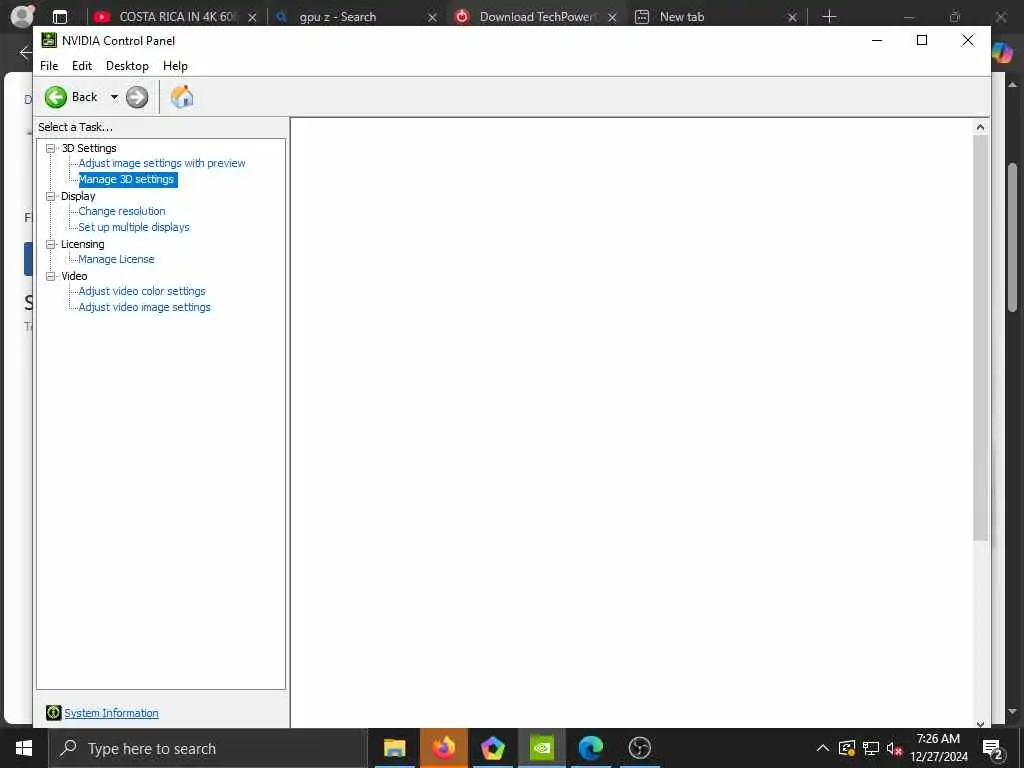Screen dimensions: 1024x768
Task: Click the NVIDIA Control Panel taskbar icon
Action: pyautogui.click(x=542, y=748)
